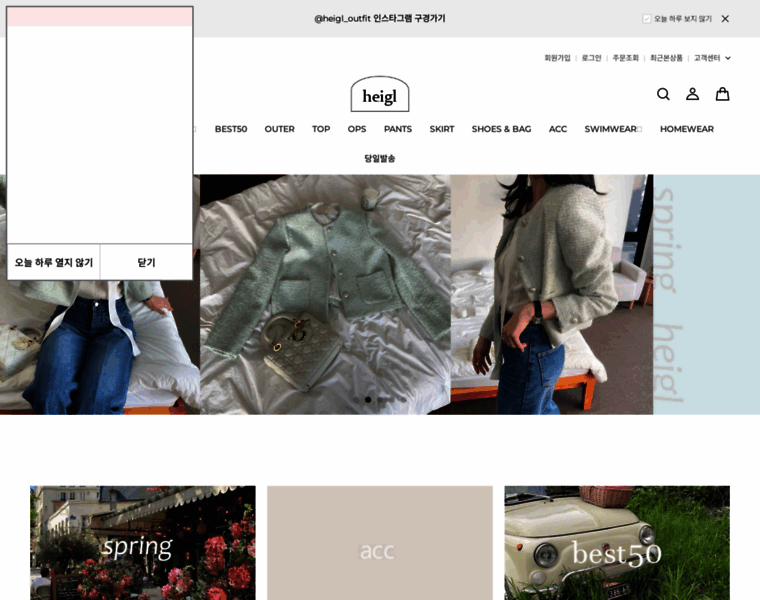Open the 최근본상품 link
The height and width of the screenshot is (600, 760).
pyautogui.click(x=666, y=58)
